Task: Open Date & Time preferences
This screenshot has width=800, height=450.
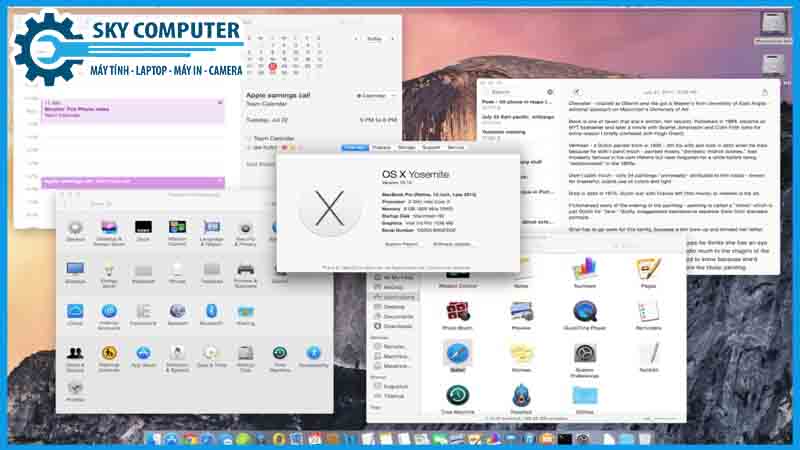Action: coord(212,357)
